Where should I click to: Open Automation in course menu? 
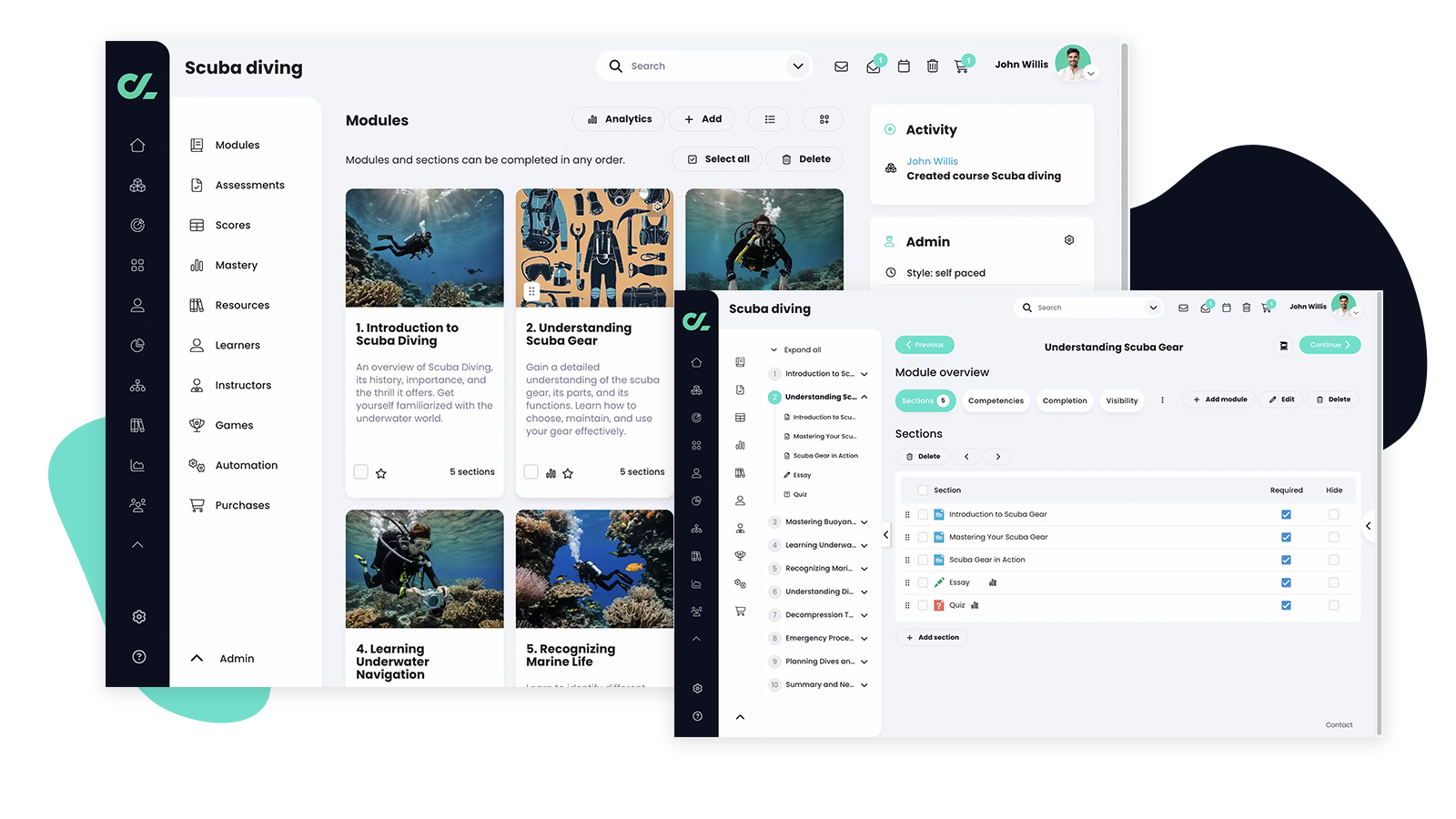coord(234,466)
